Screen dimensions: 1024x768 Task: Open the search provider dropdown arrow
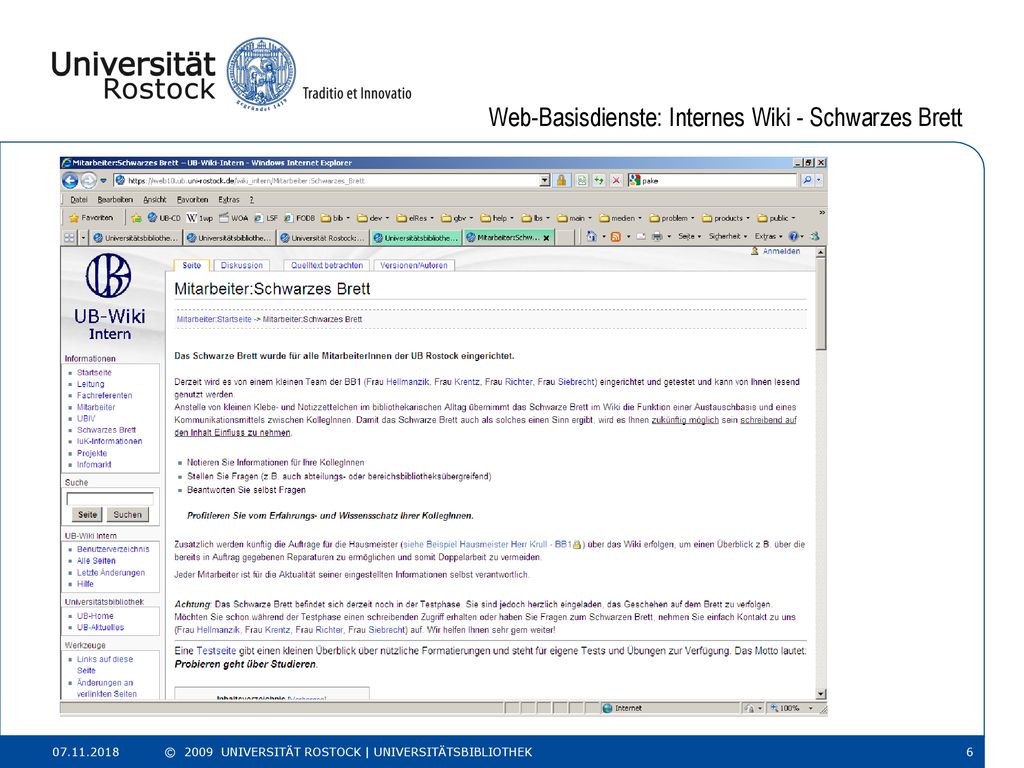819,180
